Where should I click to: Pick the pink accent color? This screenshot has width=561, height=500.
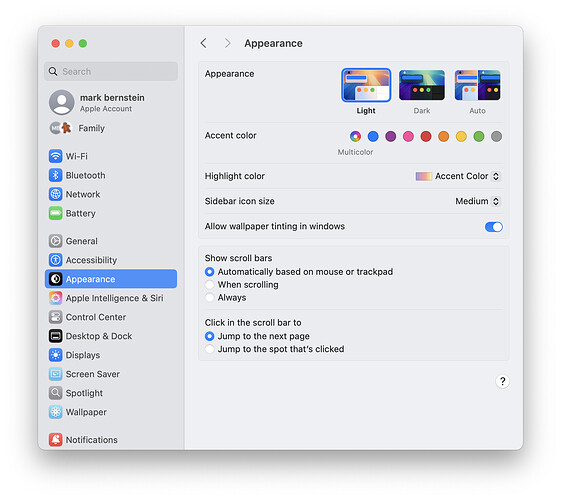point(408,136)
